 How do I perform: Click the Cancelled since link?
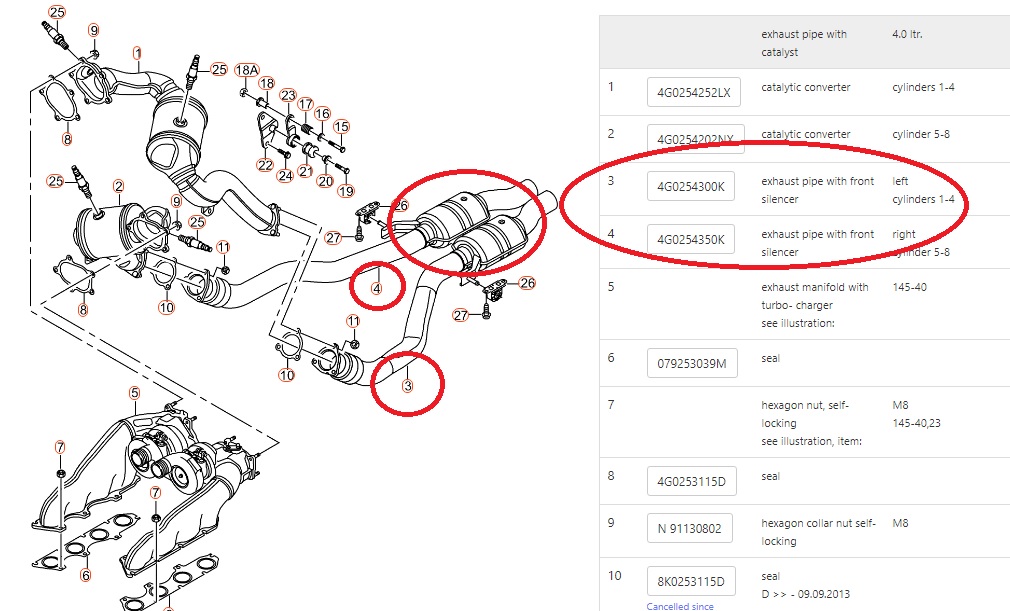coord(680,606)
